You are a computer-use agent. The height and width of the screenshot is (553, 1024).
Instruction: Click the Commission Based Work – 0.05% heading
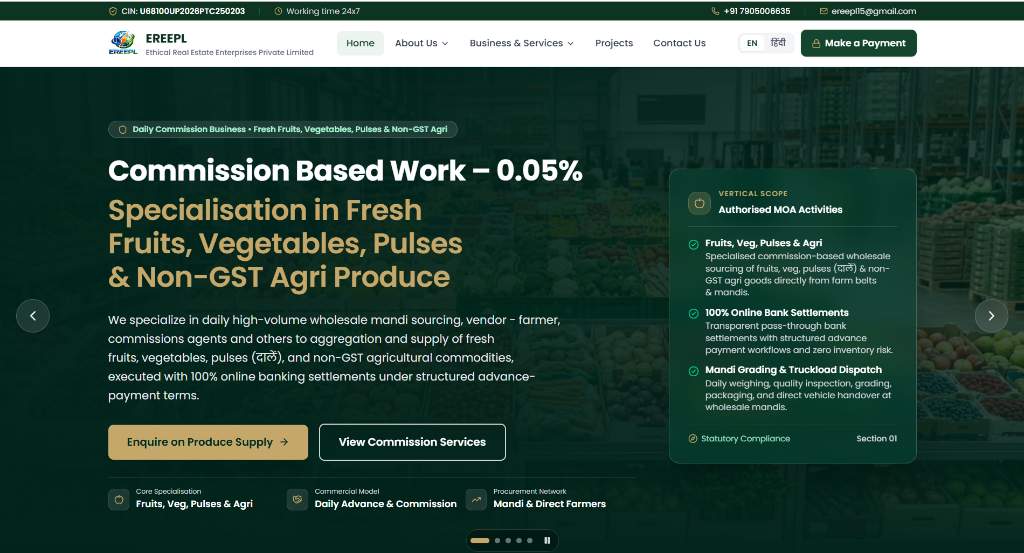pyautogui.click(x=345, y=170)
